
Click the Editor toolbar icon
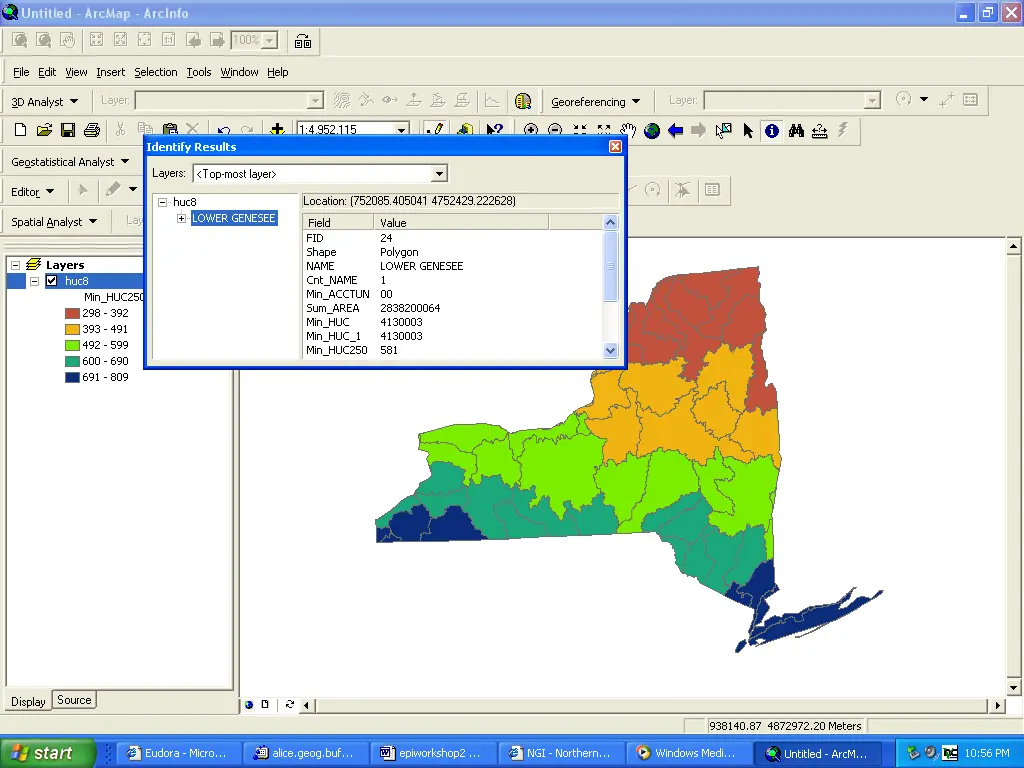click(x=436, y=129)
